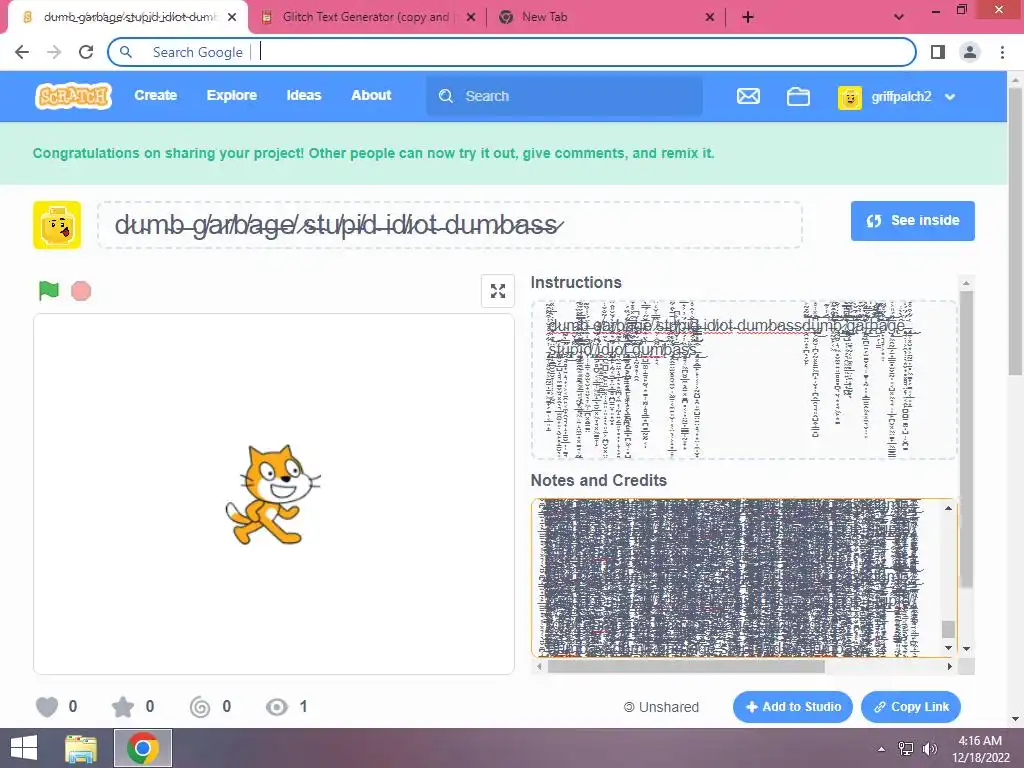1024x768 pixels.
Task: Click the griffpalch2 avatar in navbar
Action: [850, 97]
